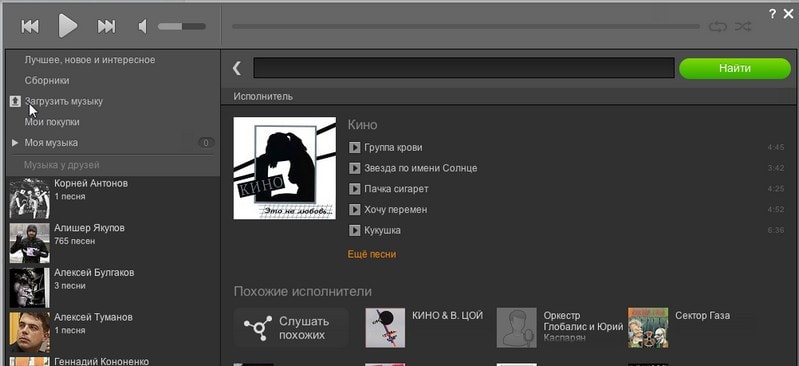Open Алексей Булгаков's avatar
Image resolution: width=799 pixels, height=366 pixels.
pyautogui.click(x=30, y=288)
